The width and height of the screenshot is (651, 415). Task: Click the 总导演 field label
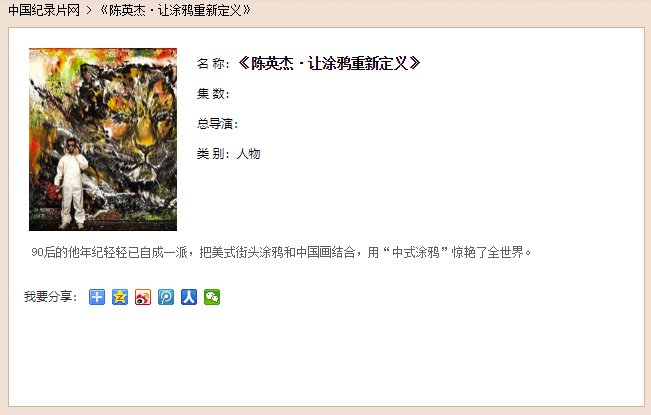(217, 124)
